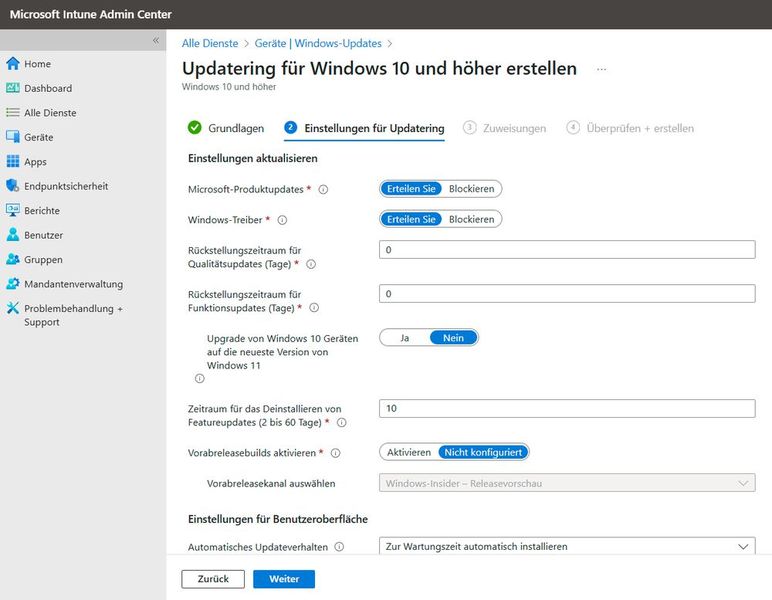Click info icon for Funktionsupdates deferral
772x600 pixels.
pos(314,308)
